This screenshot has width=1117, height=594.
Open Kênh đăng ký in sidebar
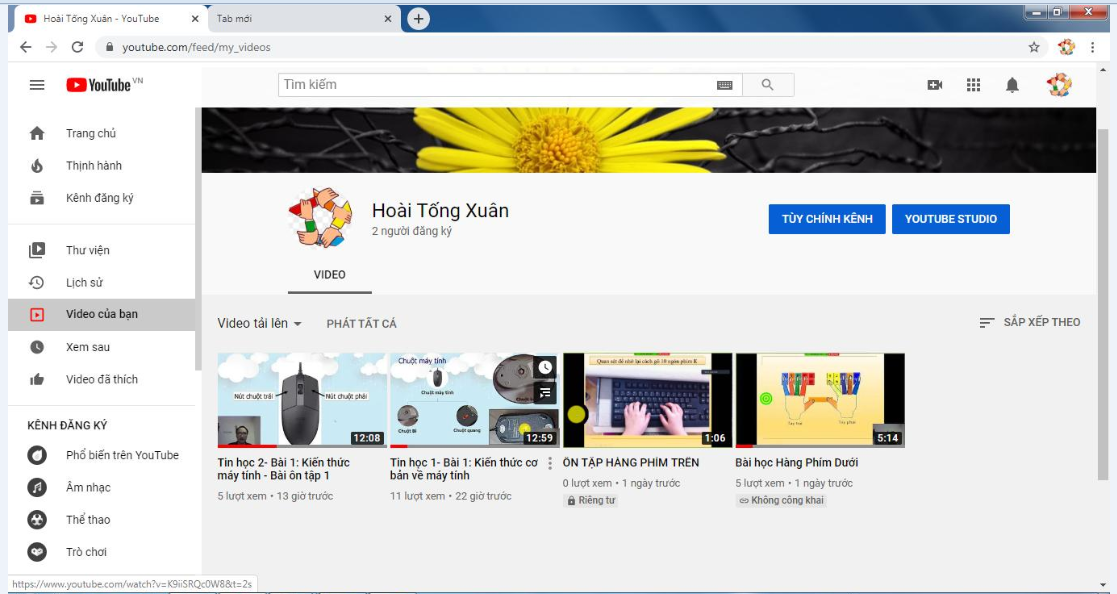101,198
